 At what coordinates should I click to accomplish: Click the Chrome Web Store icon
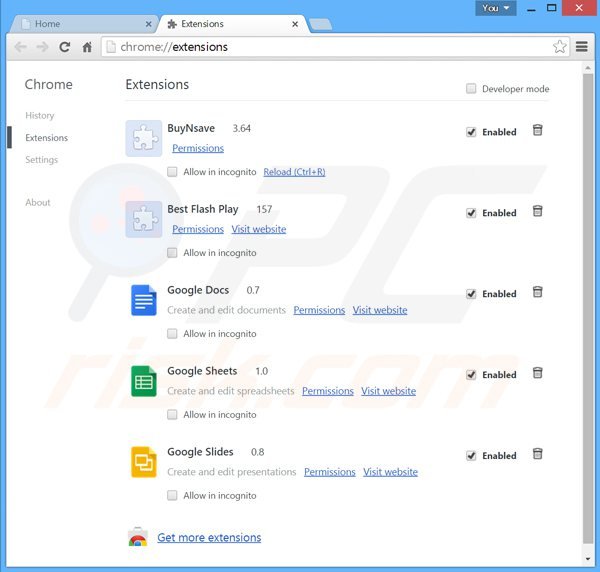pos(138,537)
